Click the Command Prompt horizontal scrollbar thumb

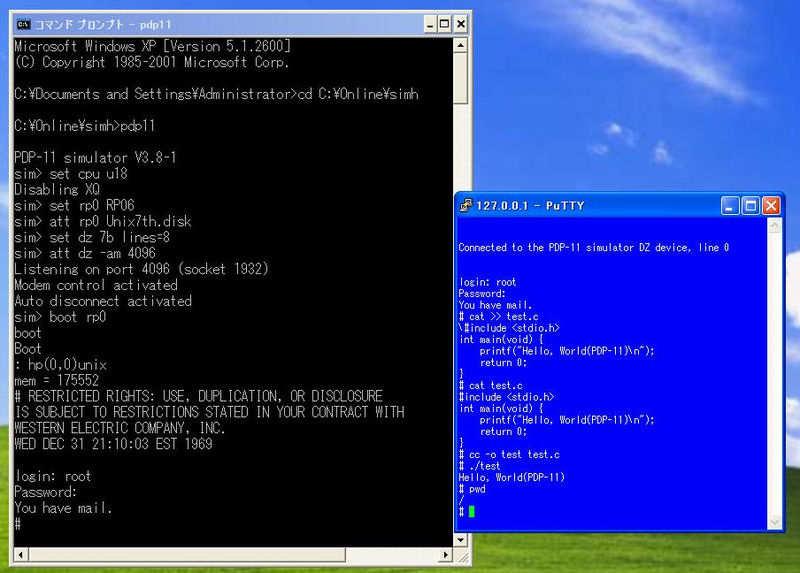187,554
